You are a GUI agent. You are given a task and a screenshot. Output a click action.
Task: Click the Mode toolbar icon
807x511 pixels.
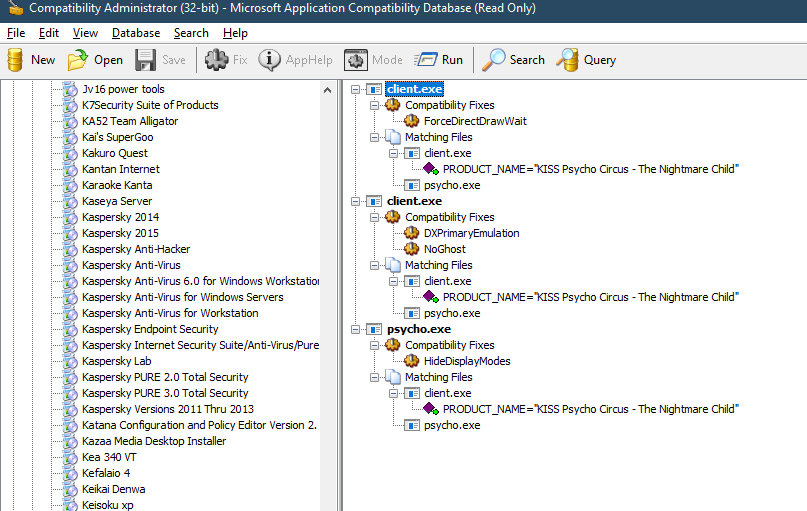(356, 60)
